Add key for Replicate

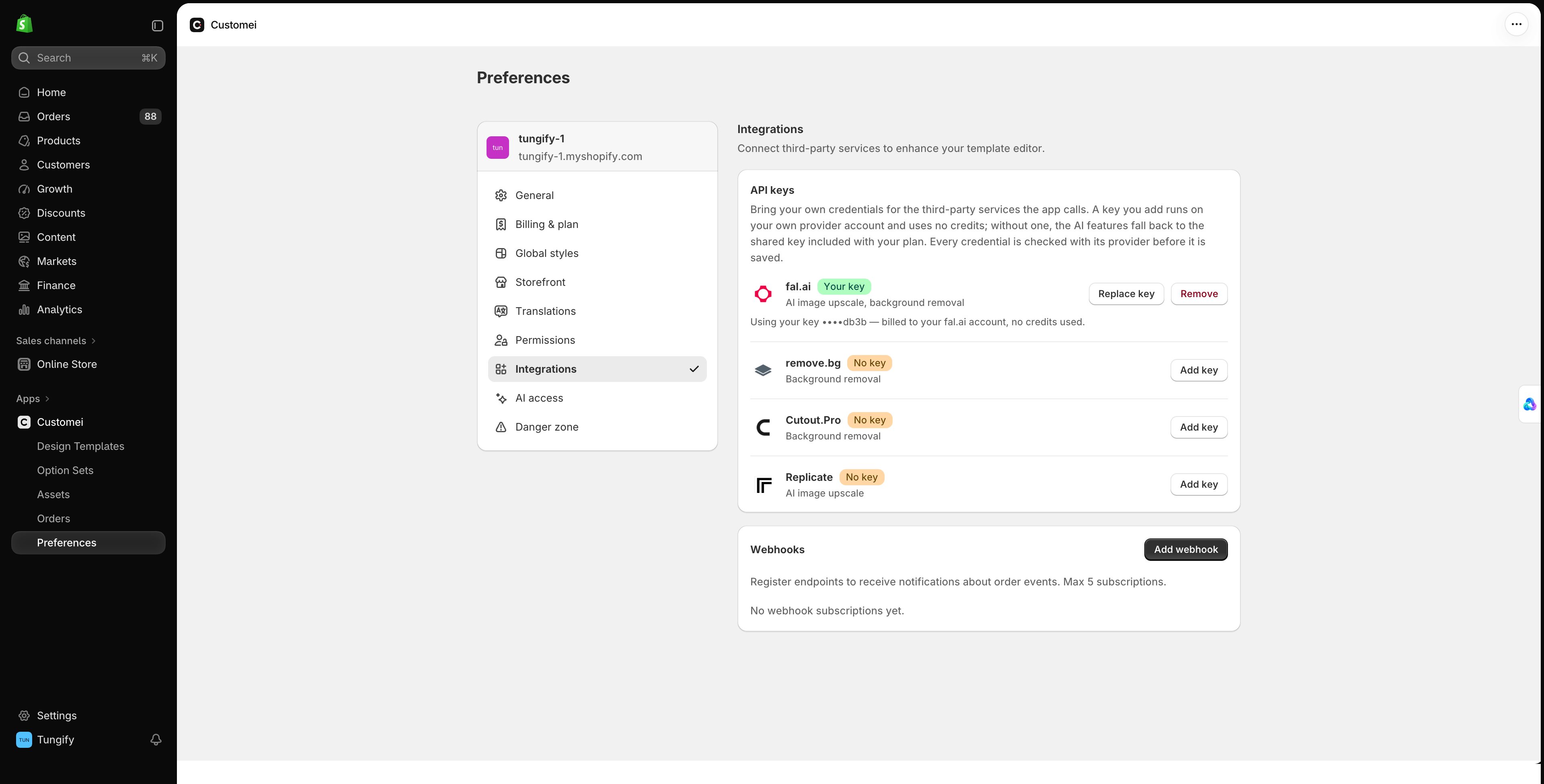(x=1199, y=484)
